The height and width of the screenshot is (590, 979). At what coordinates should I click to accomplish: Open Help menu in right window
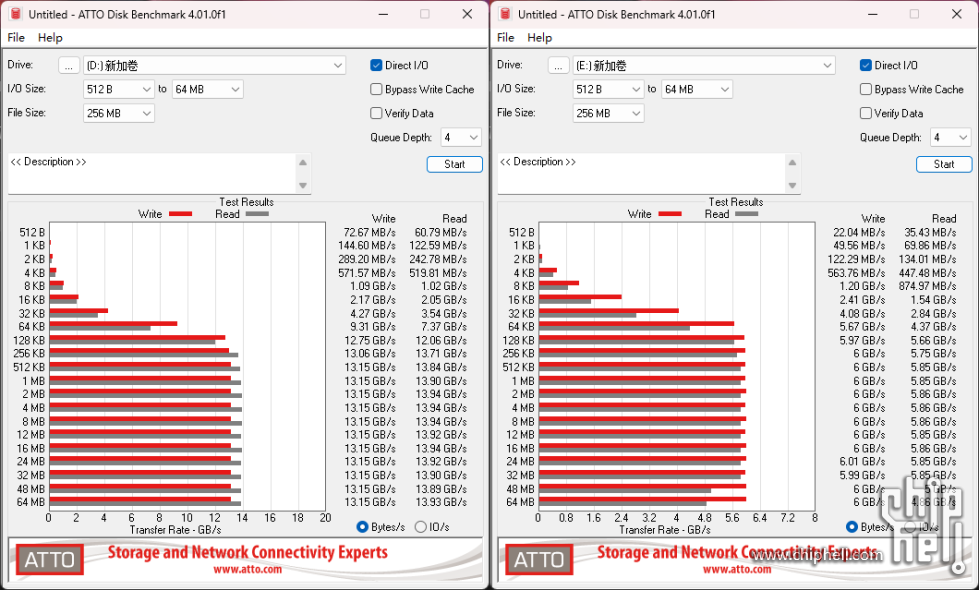click(539, 37)
